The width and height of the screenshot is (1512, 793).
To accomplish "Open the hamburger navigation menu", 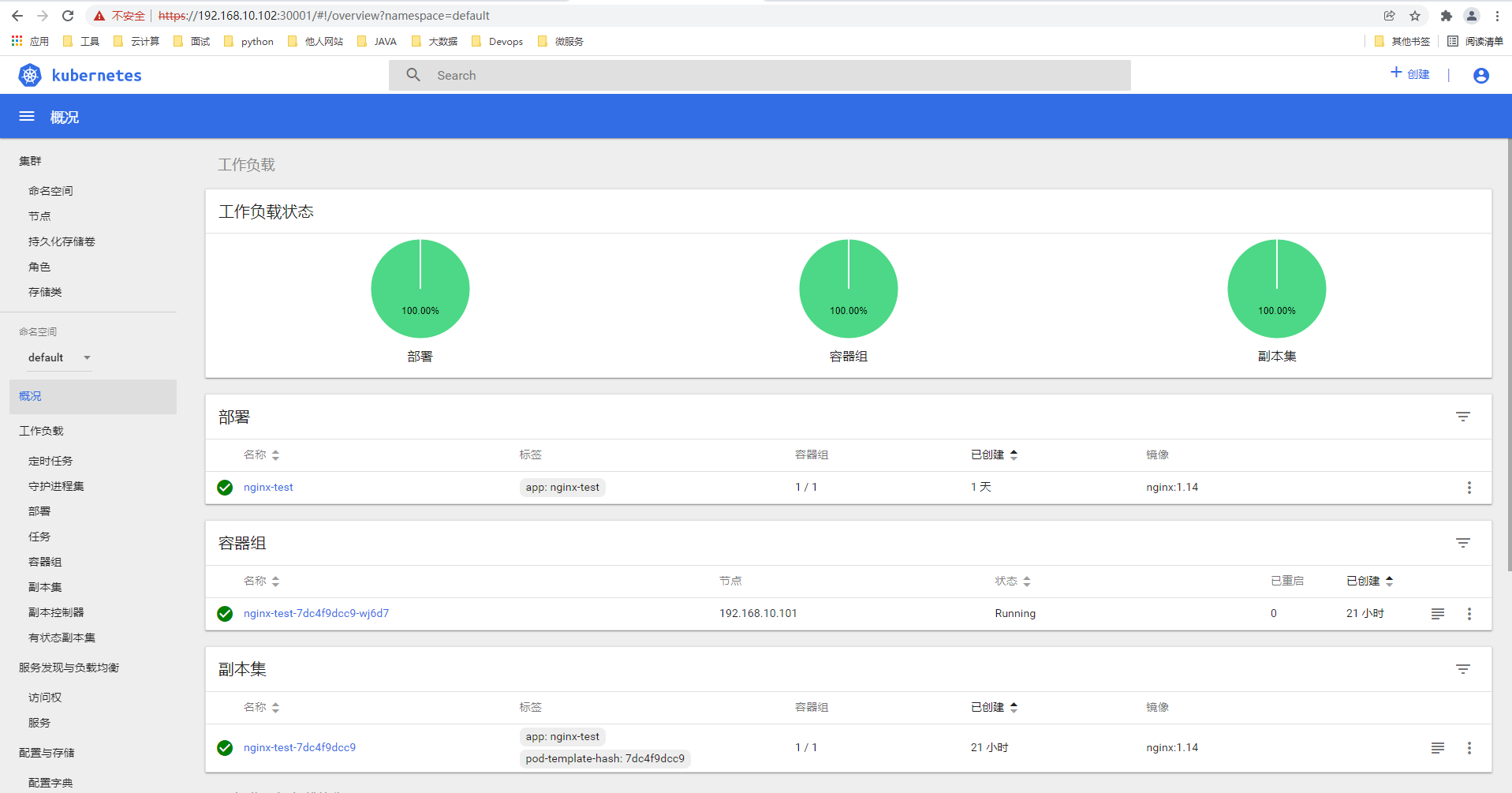I will tap(27, 117).
